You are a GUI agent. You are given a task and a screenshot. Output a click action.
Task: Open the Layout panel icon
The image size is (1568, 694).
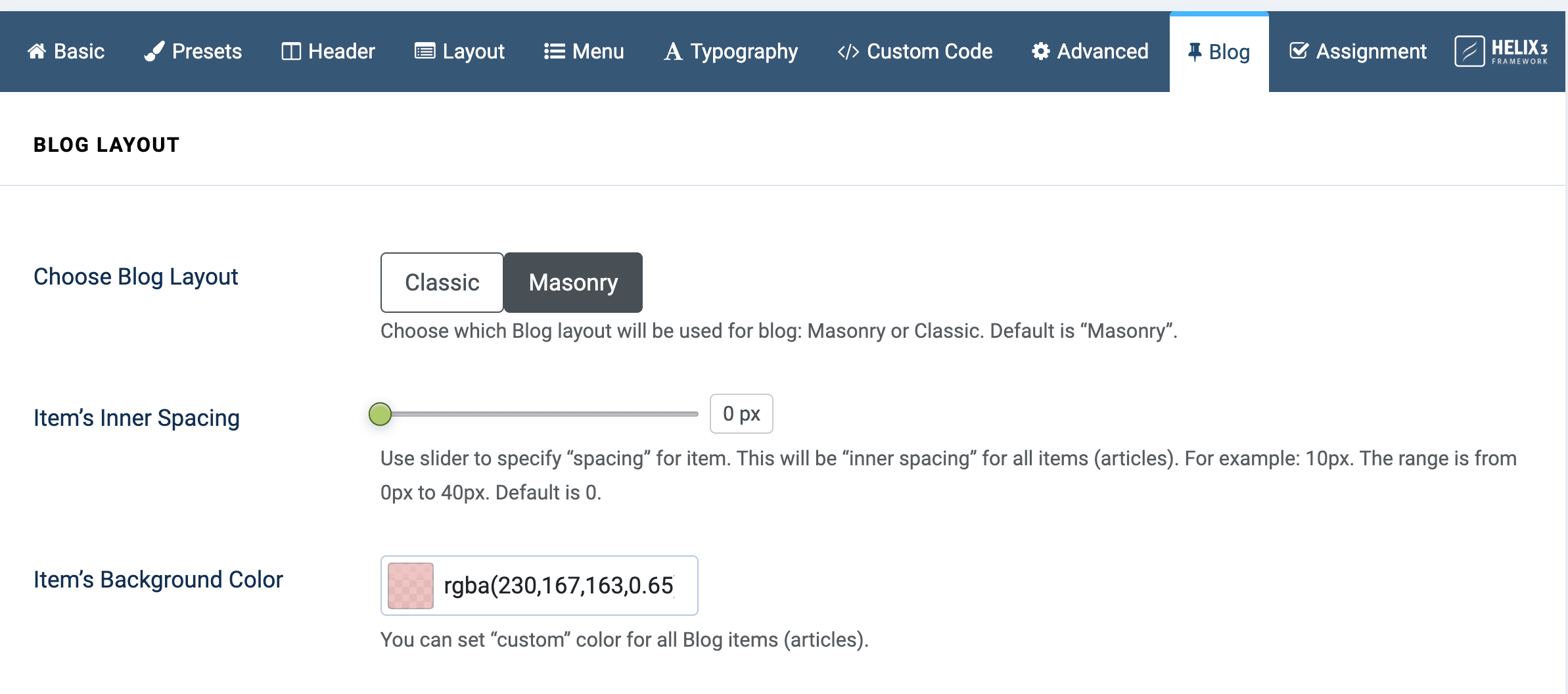coord(425,51)
